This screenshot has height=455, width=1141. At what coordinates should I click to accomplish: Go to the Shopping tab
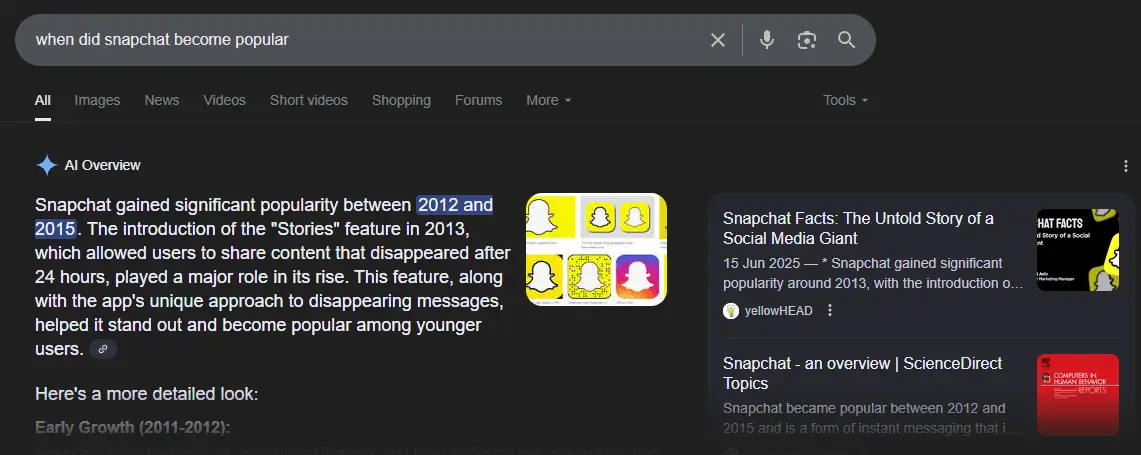[401, 100]
